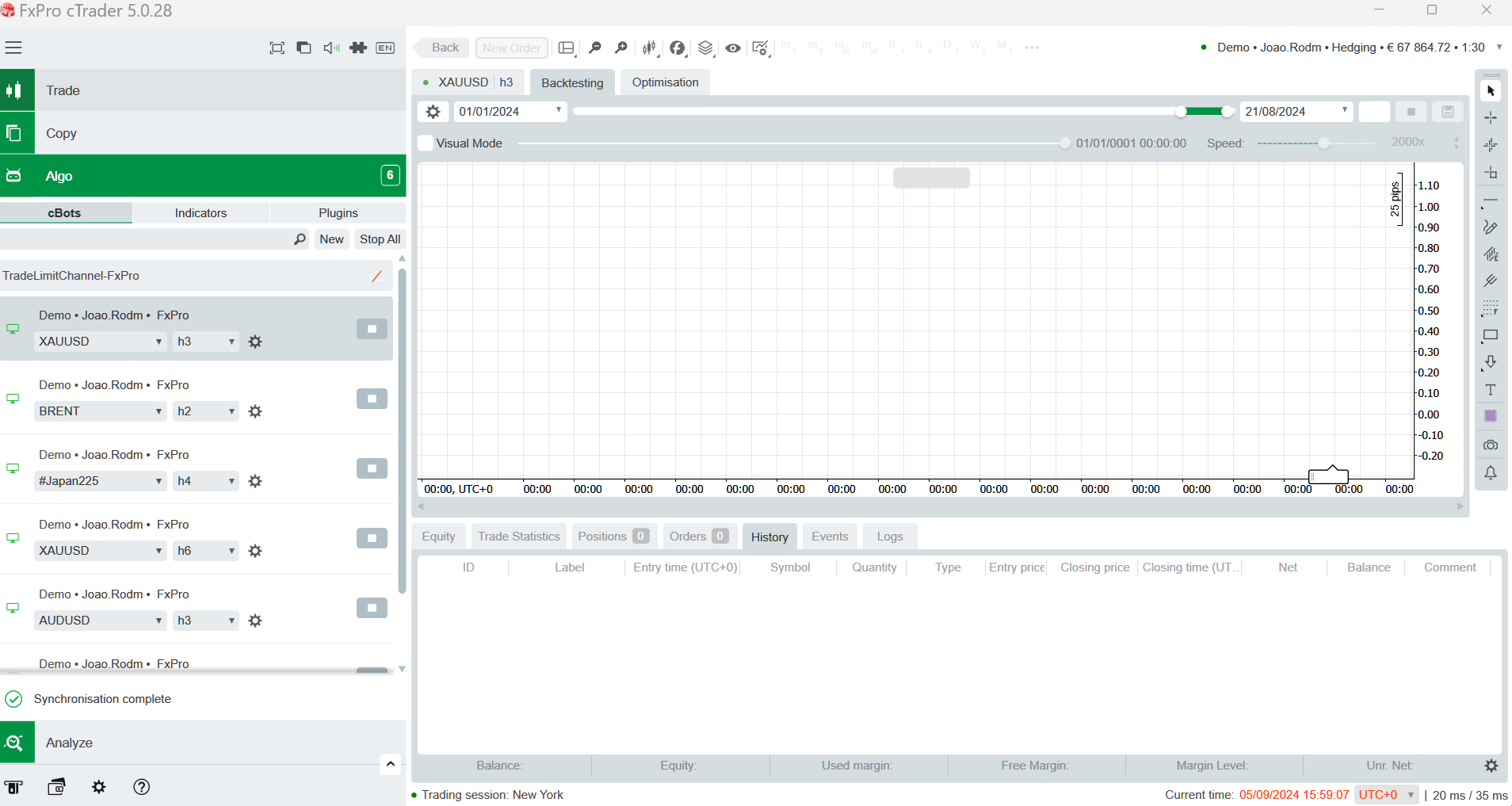This screenshot has width=1512, height=806.
Task: Open the BRENT symbol dropdown
Action: click(x=100, y=411)
